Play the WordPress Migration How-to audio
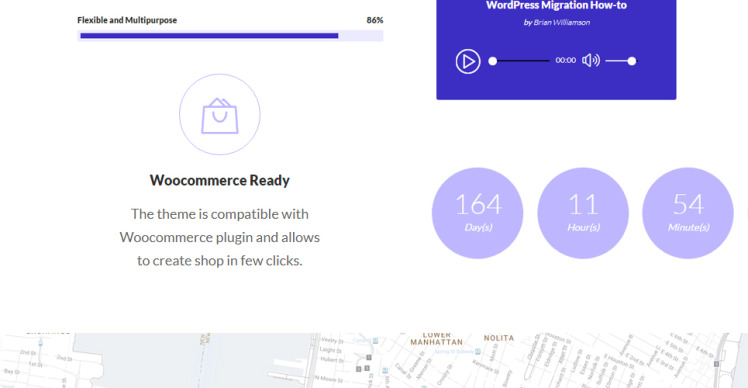 pyautogui.click(x=468, y=61)
